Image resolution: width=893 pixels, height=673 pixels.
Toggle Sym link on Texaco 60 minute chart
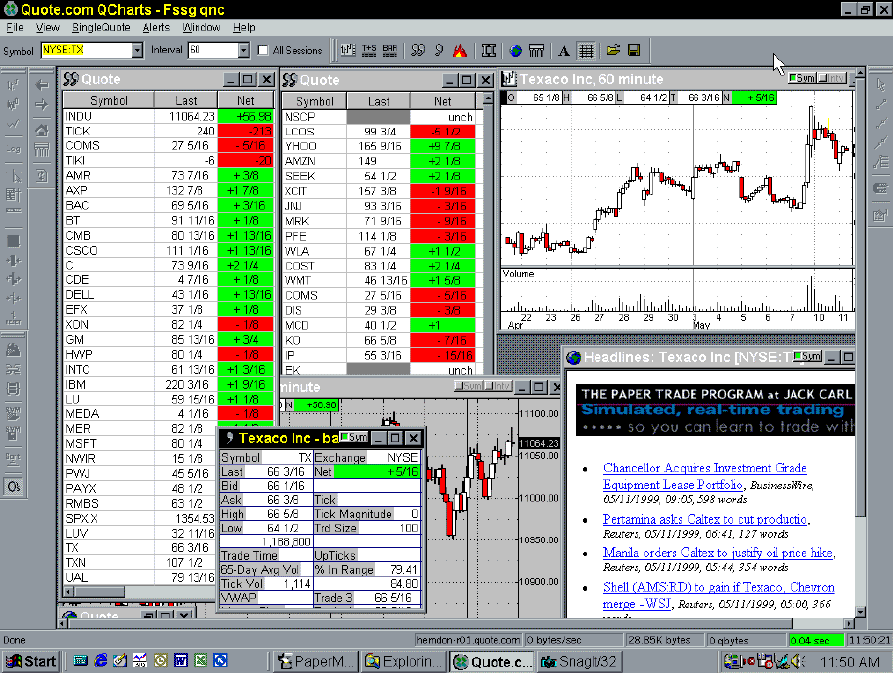tap(802, 78)
